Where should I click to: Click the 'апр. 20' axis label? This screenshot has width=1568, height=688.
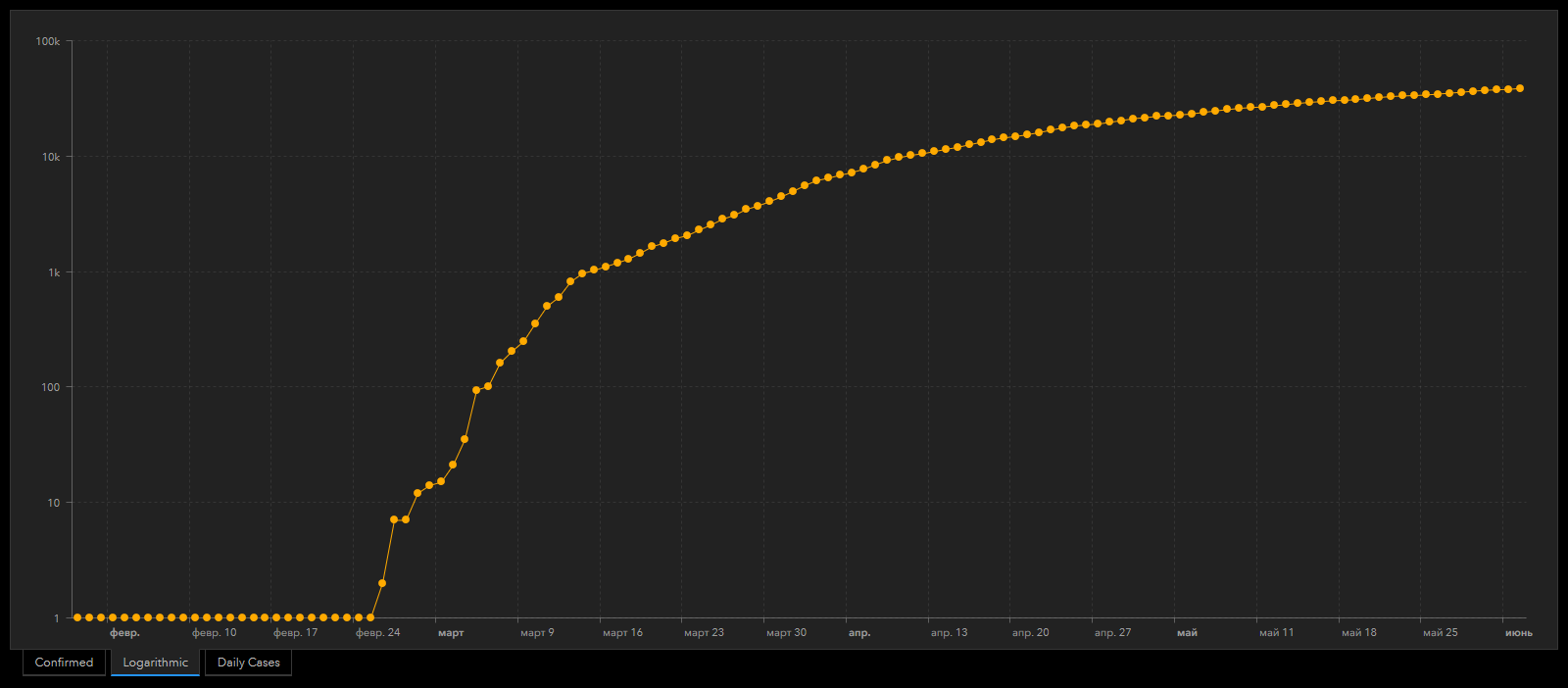point(1031,633)
